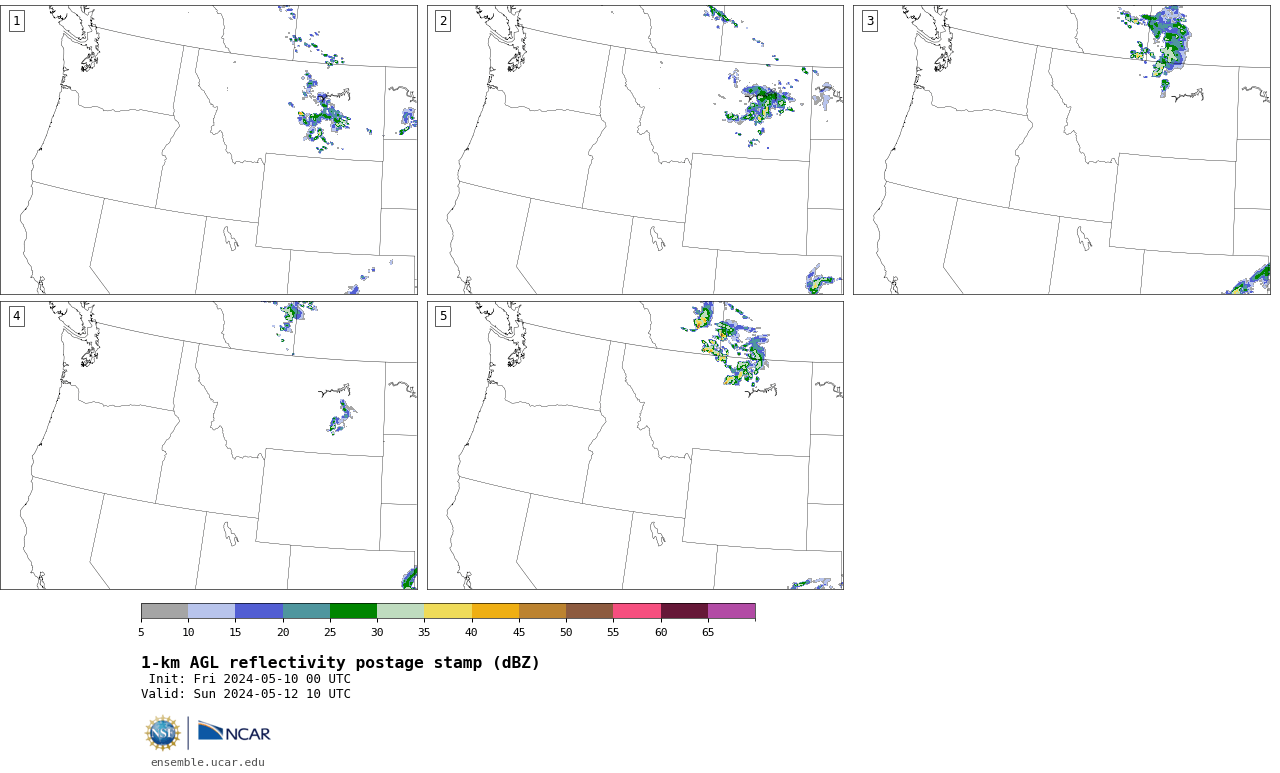The height and width of the screenshot is (773, 1280).
Task: Open ensemble member 3 reflectivity map
Action: 1062,150
